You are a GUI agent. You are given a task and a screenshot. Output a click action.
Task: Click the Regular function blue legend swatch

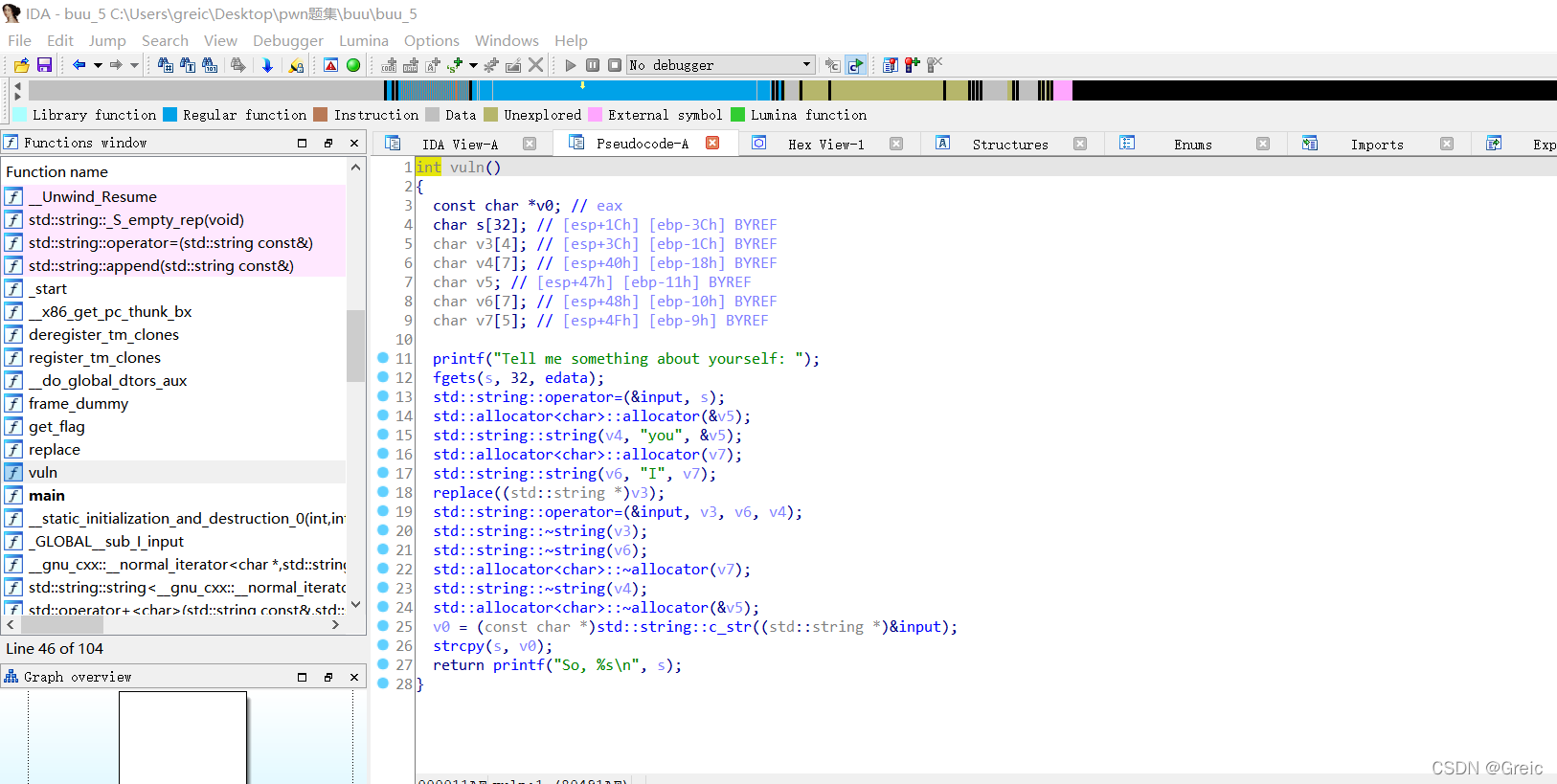(x=169, y=115)
